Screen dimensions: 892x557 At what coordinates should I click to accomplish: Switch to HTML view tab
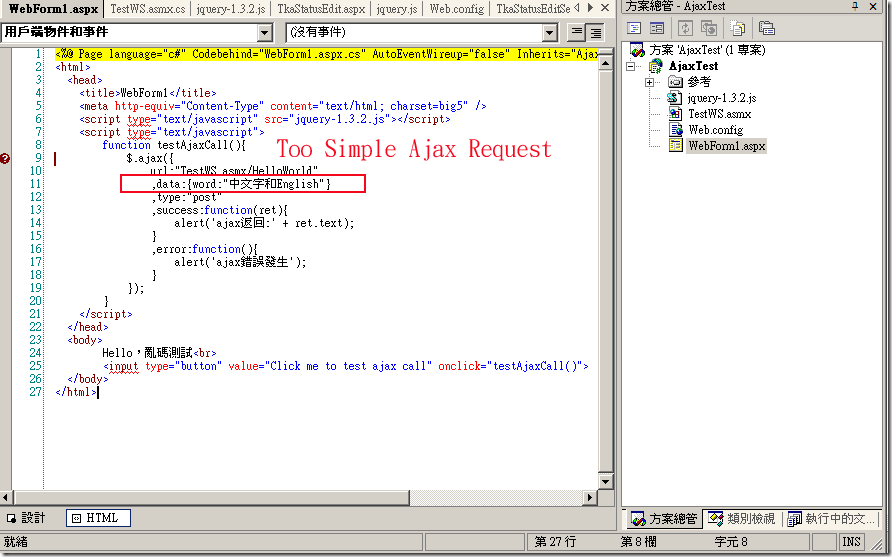[x=98, y=518]
